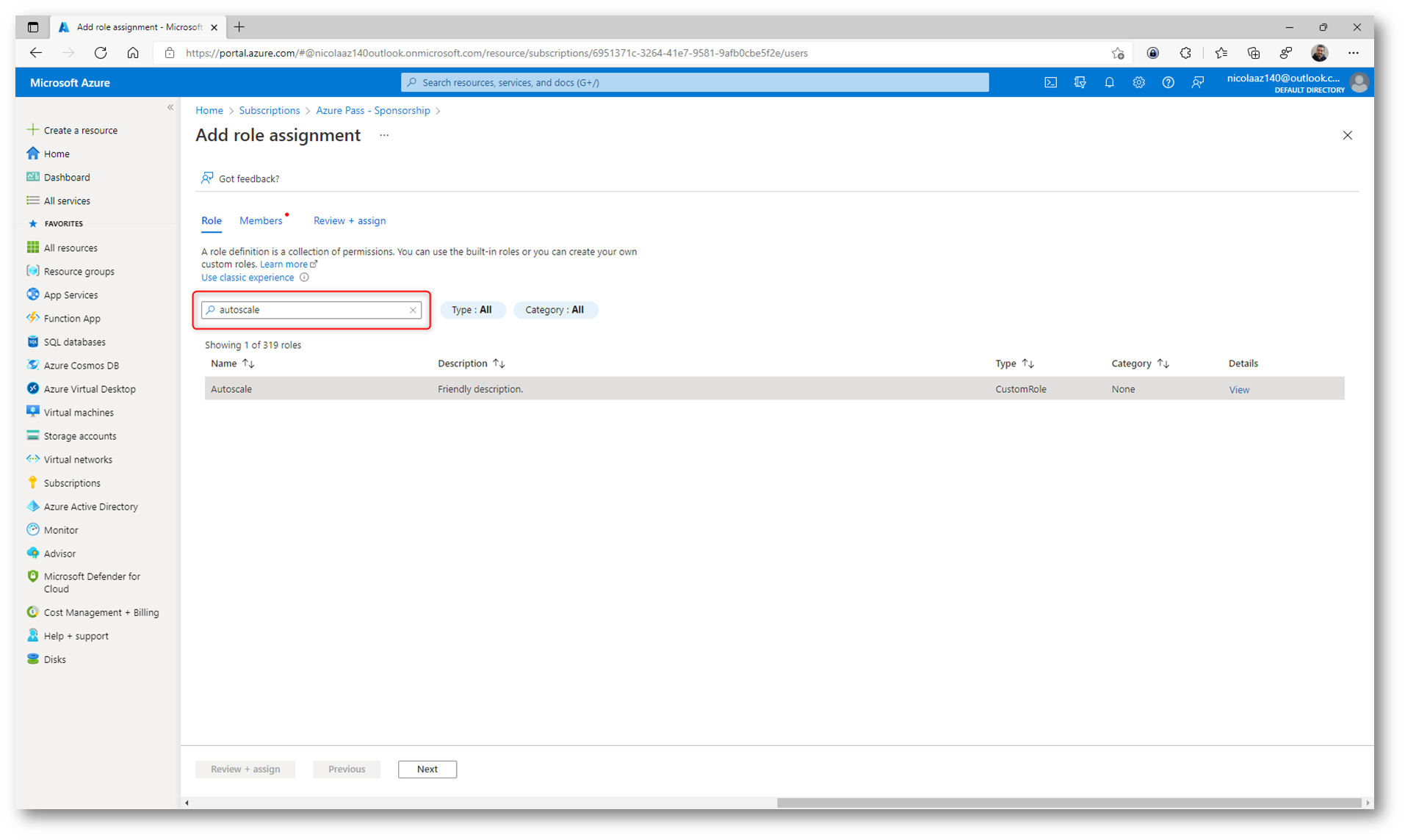Click Got feedback?
1405x840 pixels.
[241, 178]
